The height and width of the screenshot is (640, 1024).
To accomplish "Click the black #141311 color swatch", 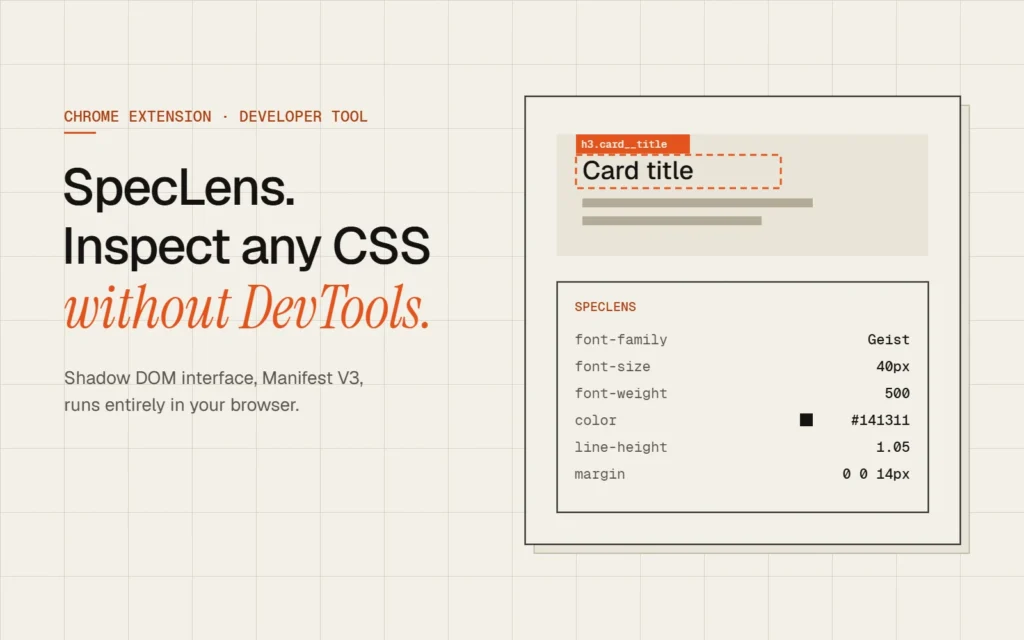I will (x=807, y=420).
